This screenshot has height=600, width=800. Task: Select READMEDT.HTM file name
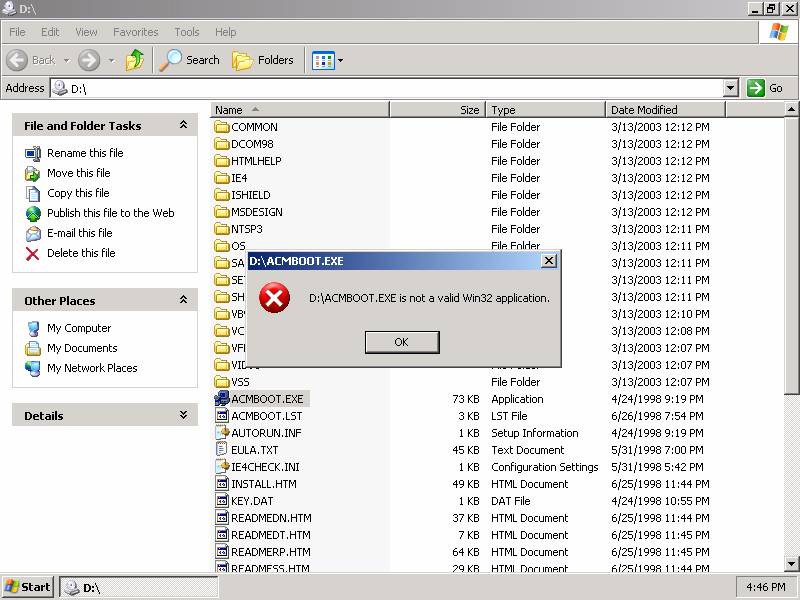click(271, 535)
